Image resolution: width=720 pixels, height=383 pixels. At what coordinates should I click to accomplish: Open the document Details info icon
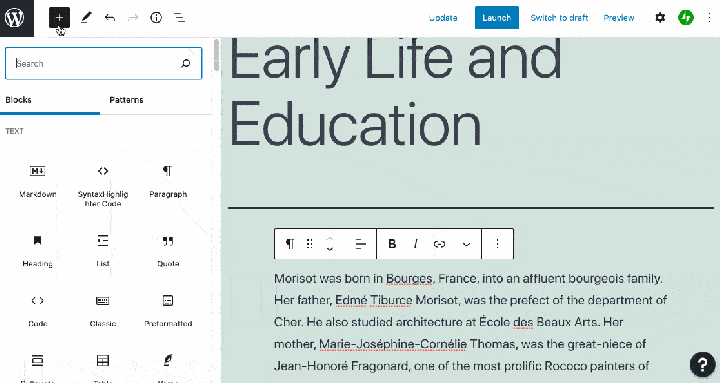click(x=156, y=18)
